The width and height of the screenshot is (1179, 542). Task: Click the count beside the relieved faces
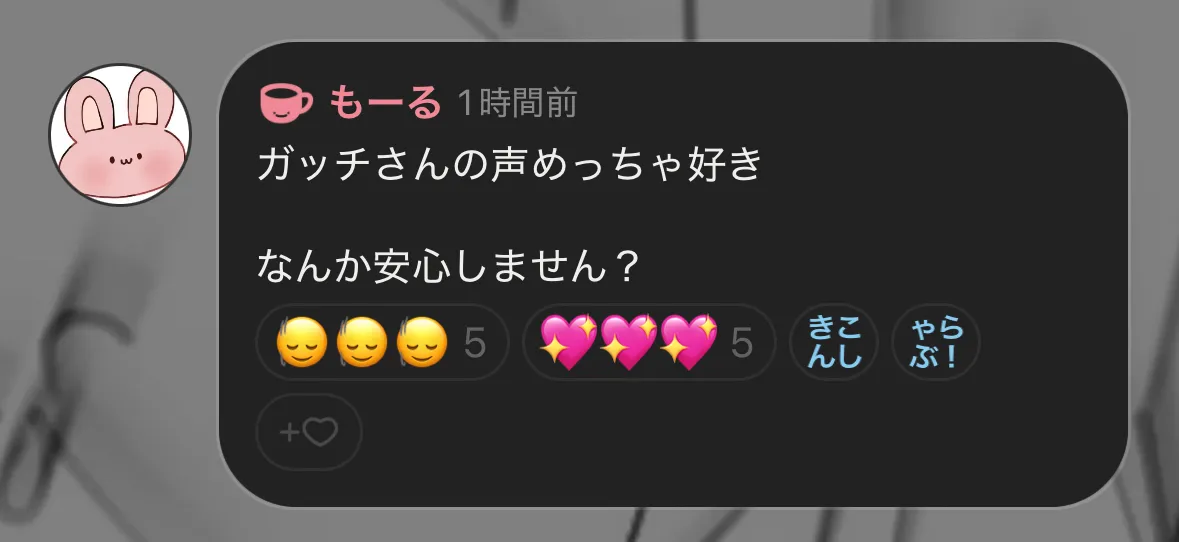pos(474,343)
